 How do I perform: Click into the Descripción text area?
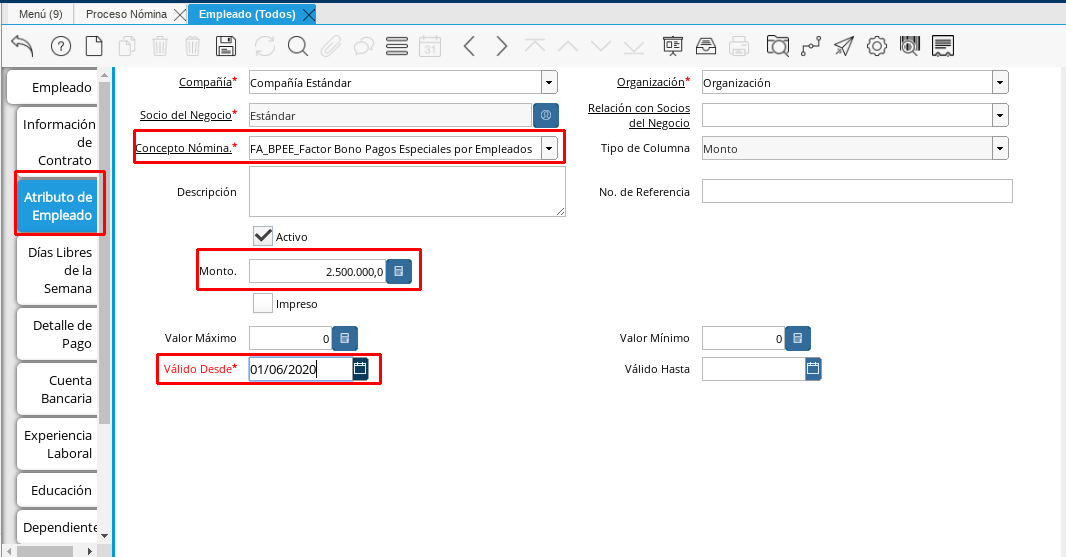407,192
